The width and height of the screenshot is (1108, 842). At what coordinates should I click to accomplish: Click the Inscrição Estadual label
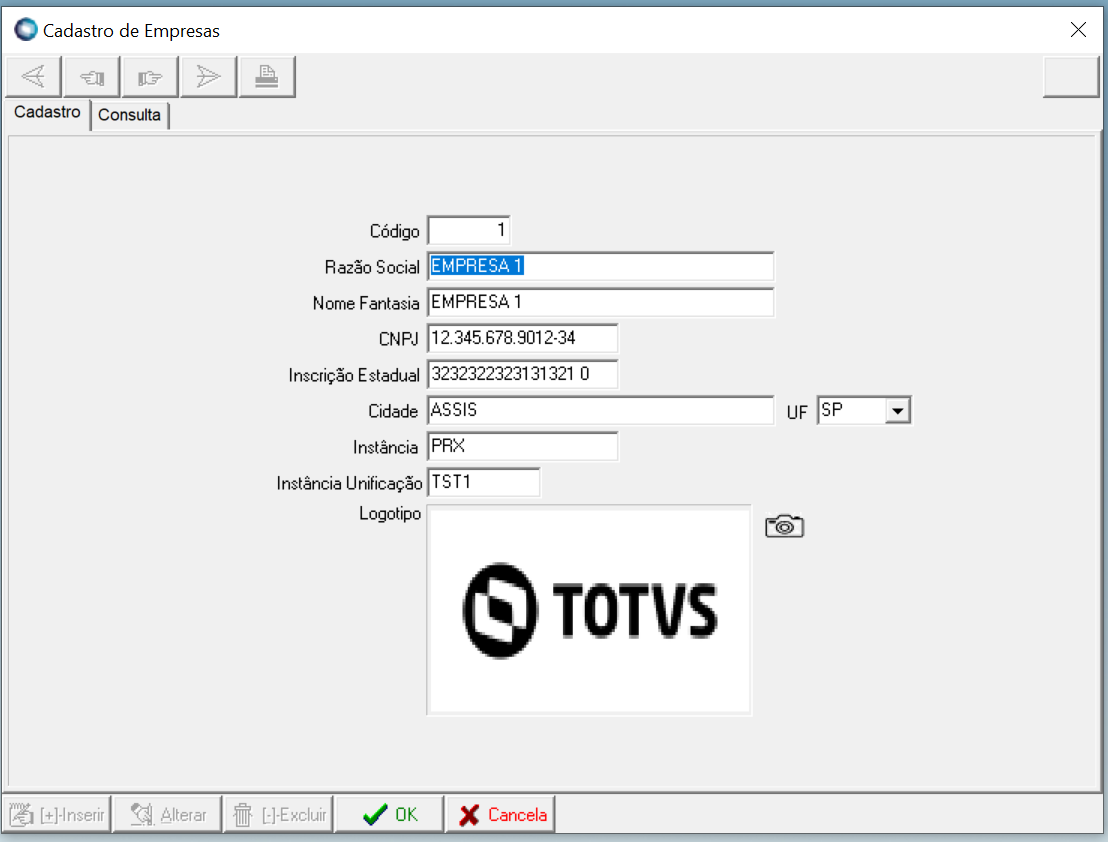coord(354,375)
